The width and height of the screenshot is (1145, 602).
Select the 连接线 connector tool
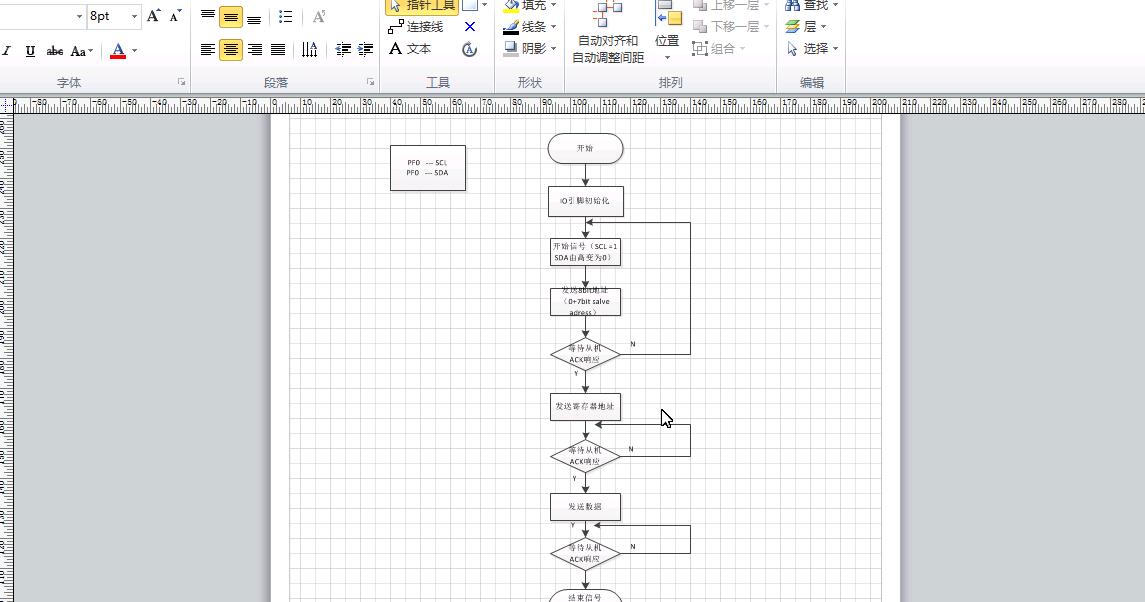click(416, 27)
